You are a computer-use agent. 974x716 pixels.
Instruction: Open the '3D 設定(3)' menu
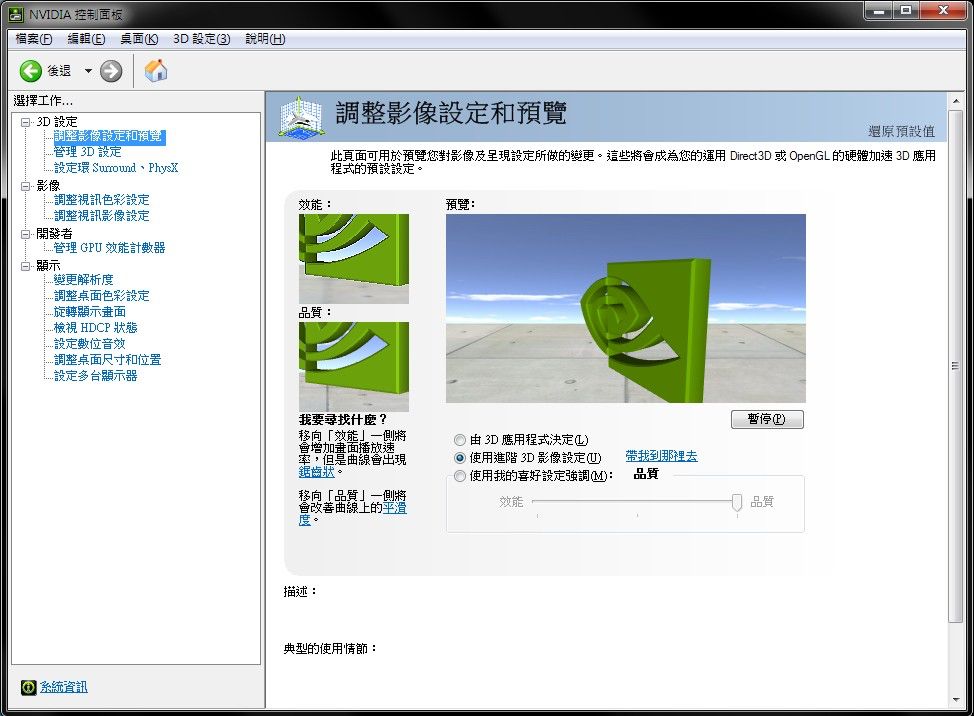[201, 39]
